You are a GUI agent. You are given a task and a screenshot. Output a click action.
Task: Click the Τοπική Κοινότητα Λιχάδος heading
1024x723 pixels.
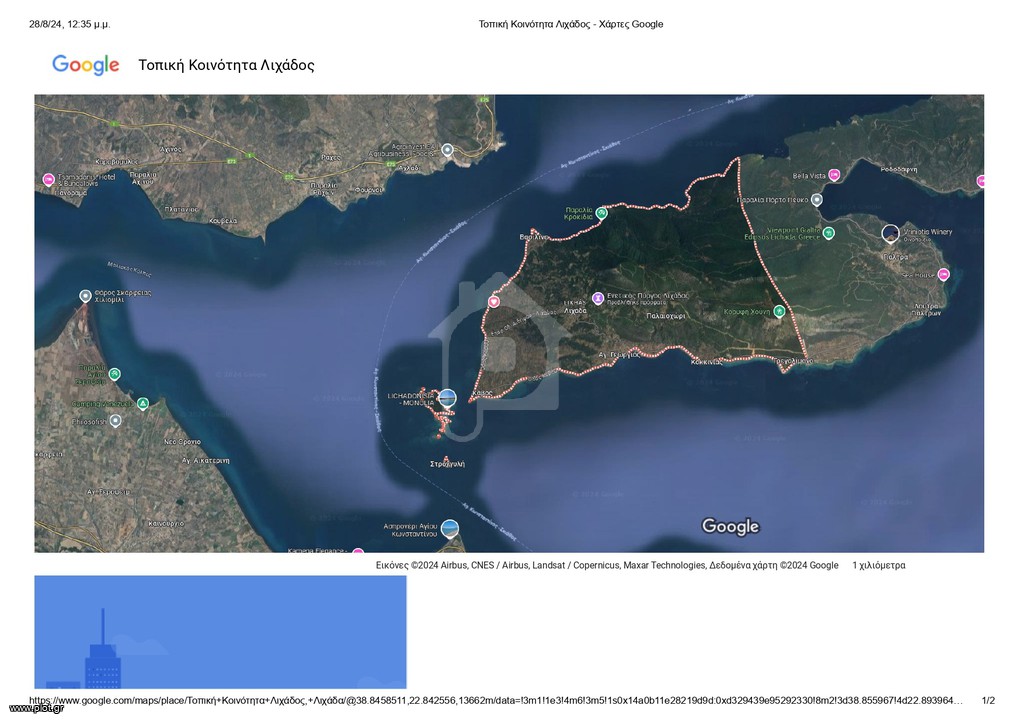click(227, 65)
